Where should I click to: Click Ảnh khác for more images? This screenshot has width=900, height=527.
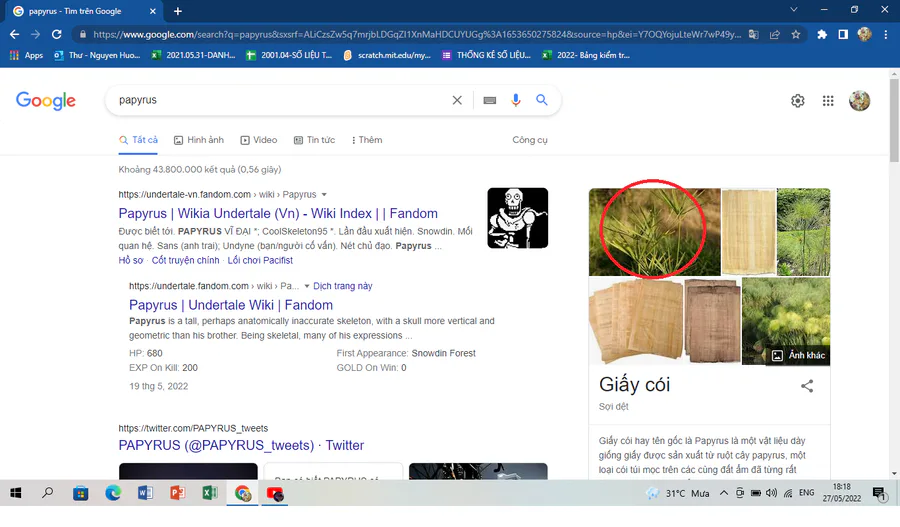click(798, 355)
